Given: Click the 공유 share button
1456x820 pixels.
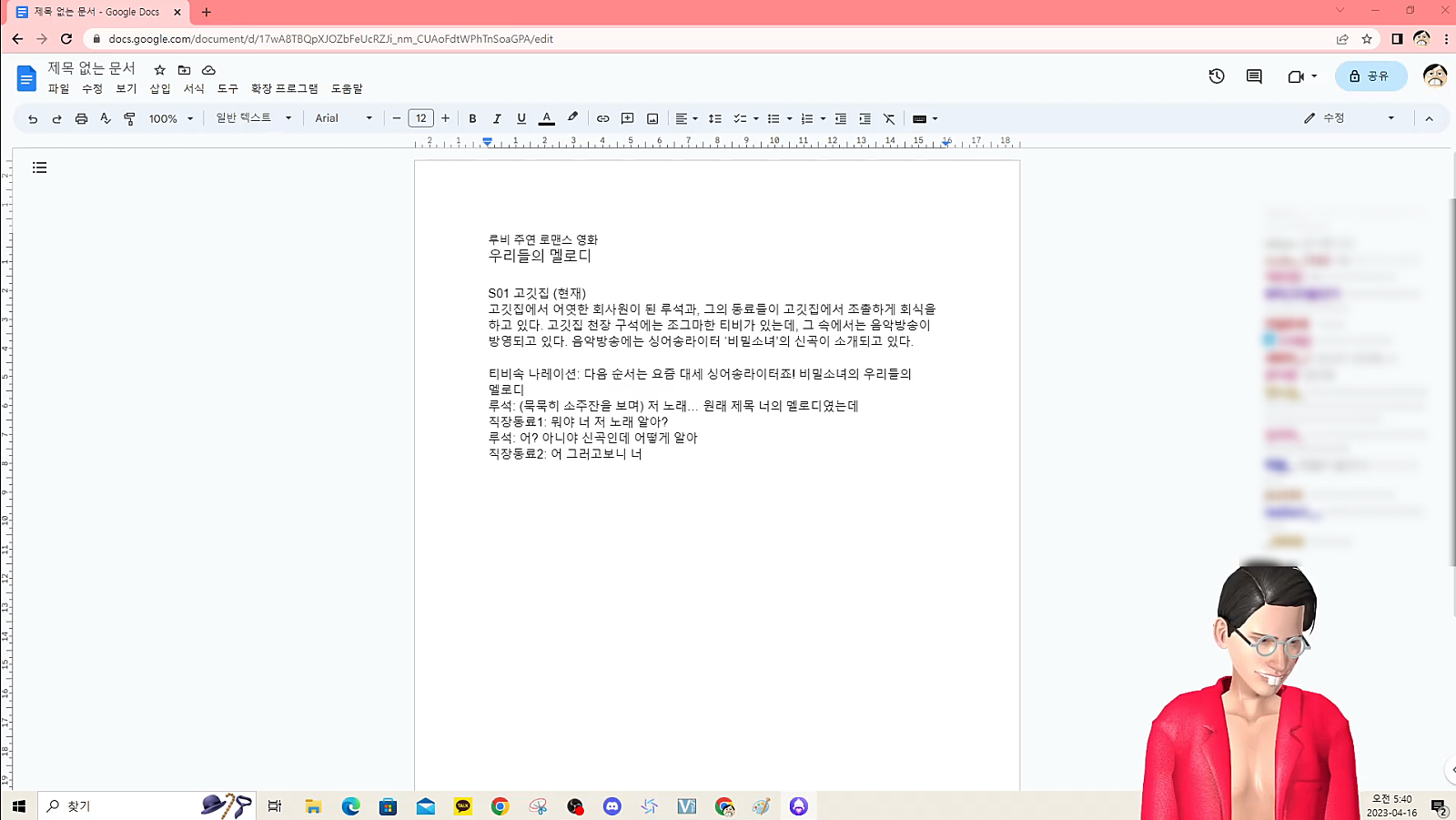Looking at the screenshot, I should click(1370, 76).
